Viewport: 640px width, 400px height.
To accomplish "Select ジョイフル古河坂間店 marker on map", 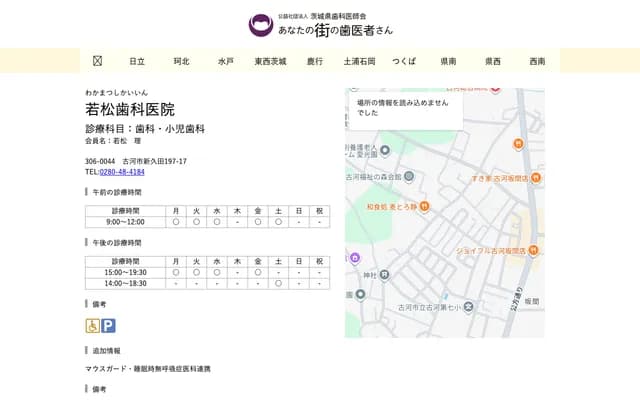I will [x=533, y=250].
